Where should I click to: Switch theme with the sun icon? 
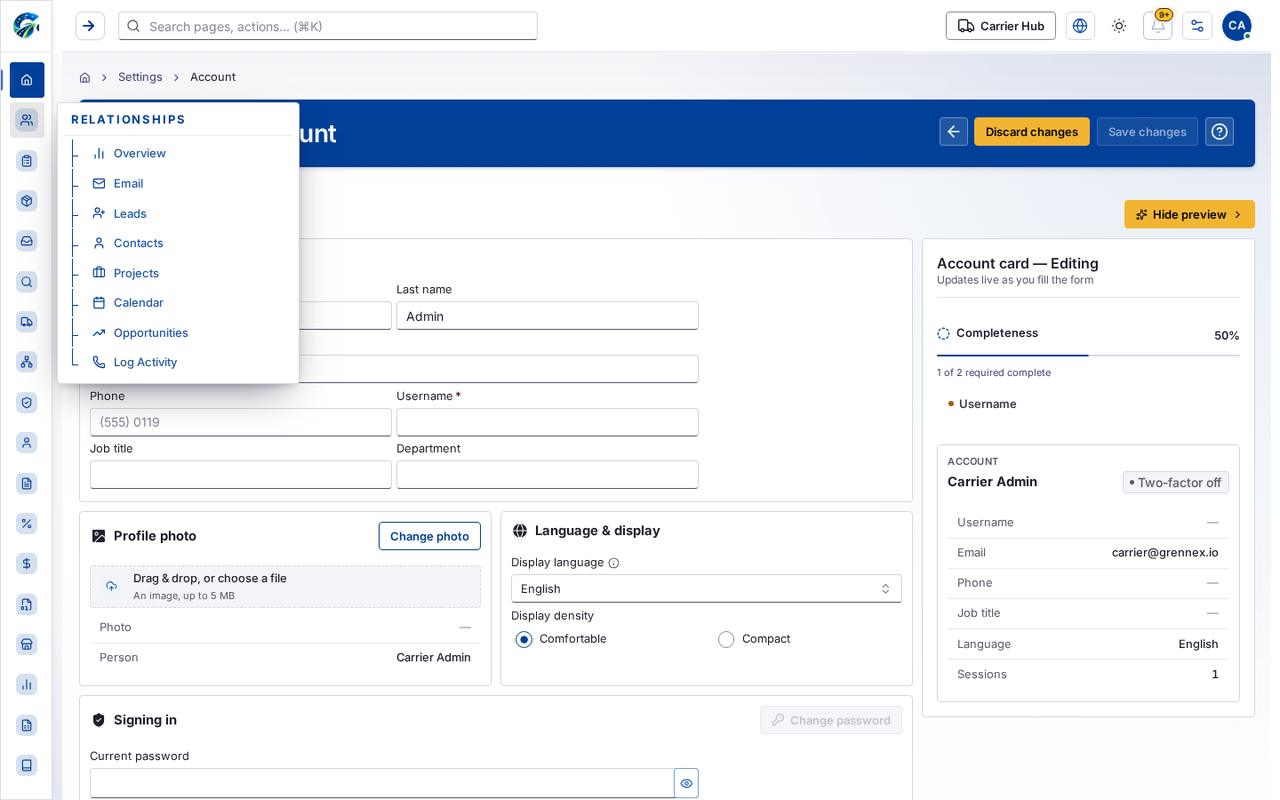[x=1119, y=26]
